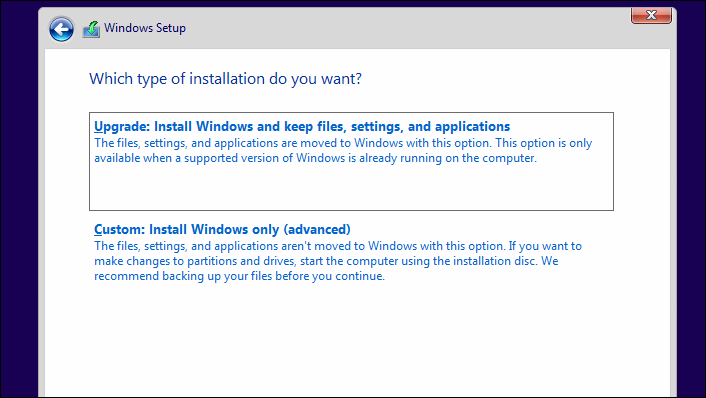Click the Upgrade option description text
Image resolution: width=706 pixels, height=398 pixels.
pyautogui.click(x=343, y=150)
